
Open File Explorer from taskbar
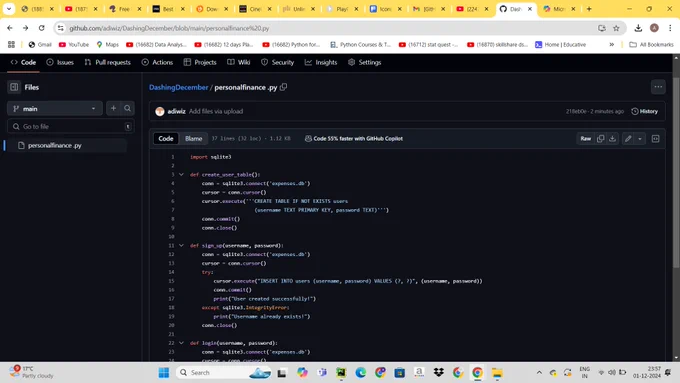pos(497,373)
